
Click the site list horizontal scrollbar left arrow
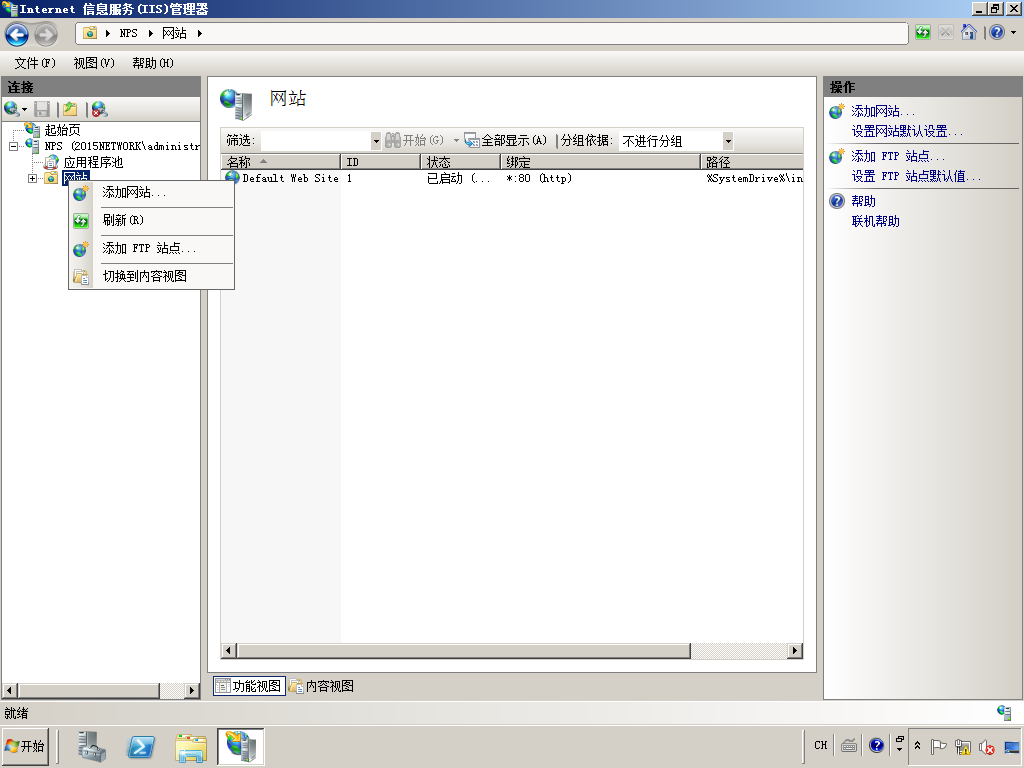pos(229,650)
